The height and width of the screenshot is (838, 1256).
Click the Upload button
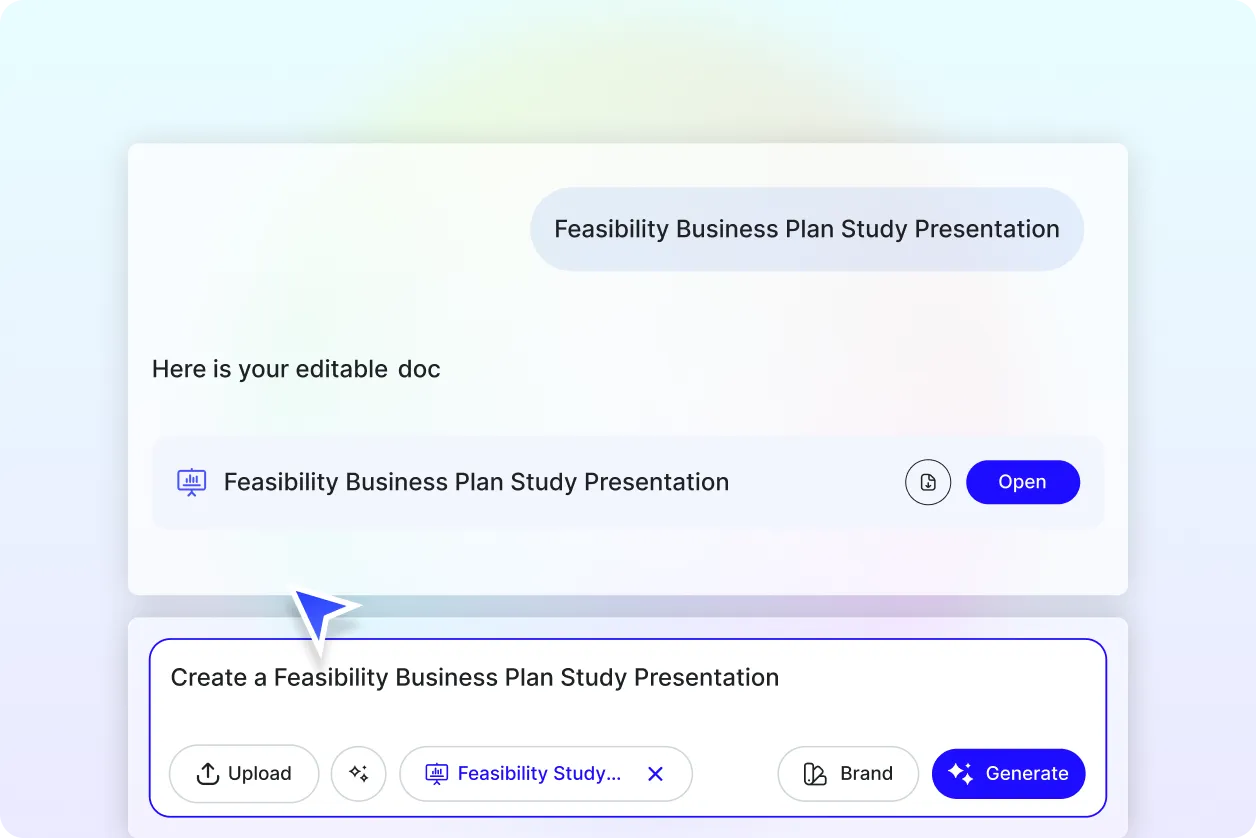coord(243,773)
